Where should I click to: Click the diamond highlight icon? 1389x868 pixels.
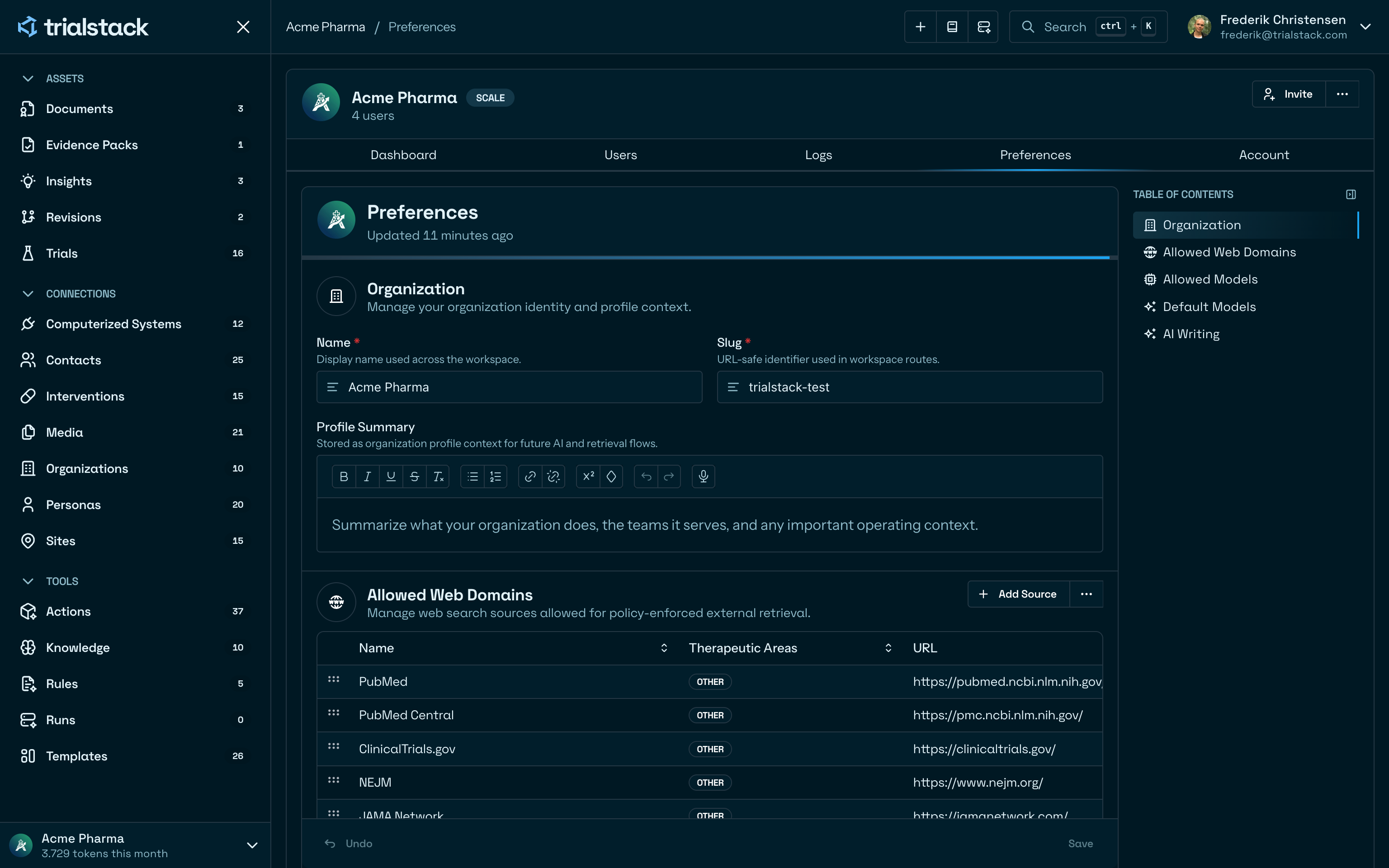(611, 476)
